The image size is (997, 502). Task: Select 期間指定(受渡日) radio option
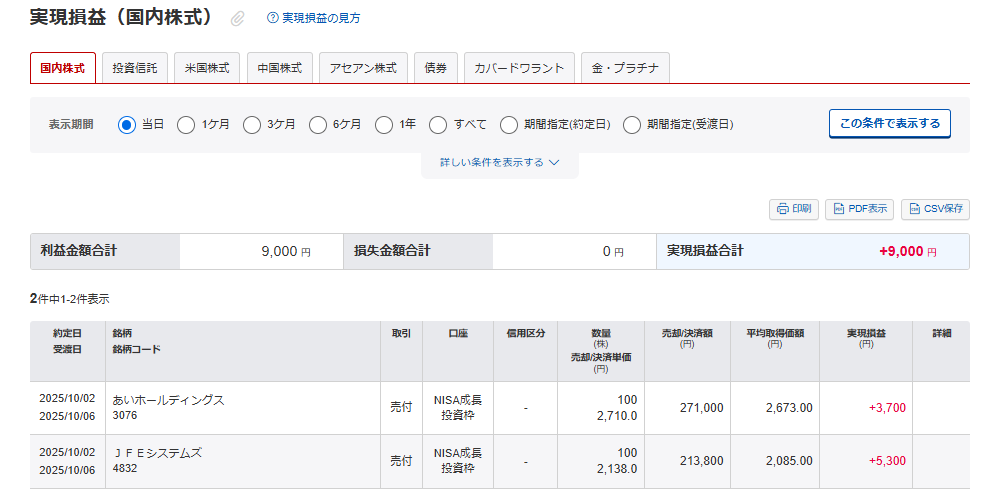coord(632,125)
